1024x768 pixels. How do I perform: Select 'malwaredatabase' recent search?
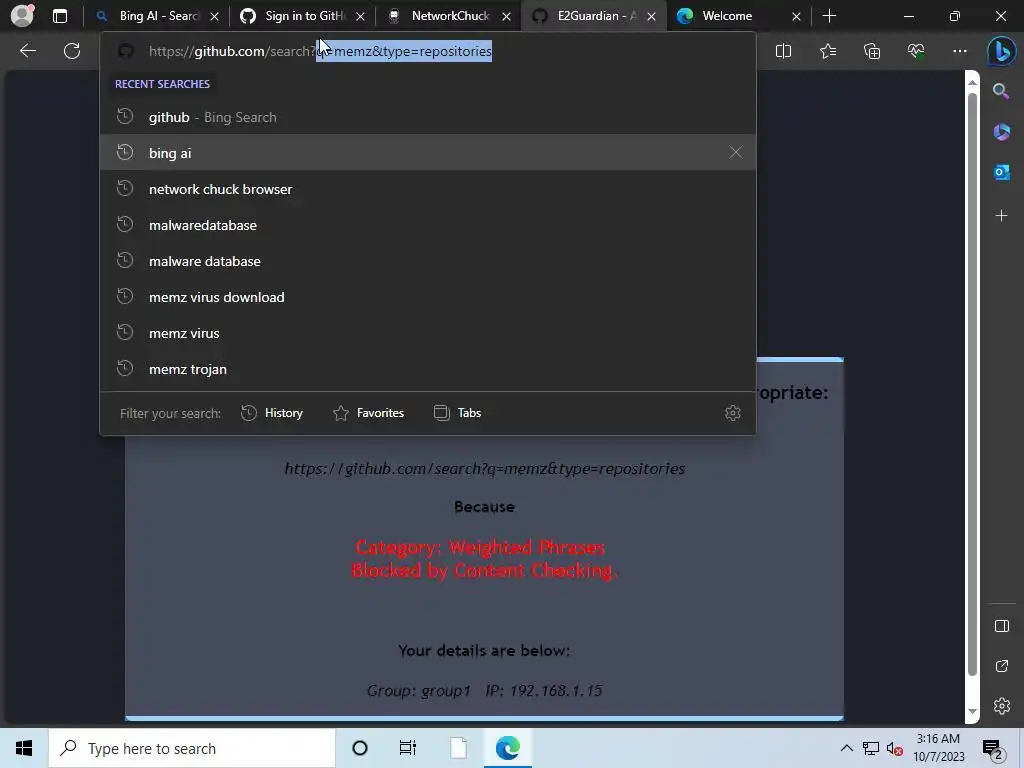click(x=428, y=225)
